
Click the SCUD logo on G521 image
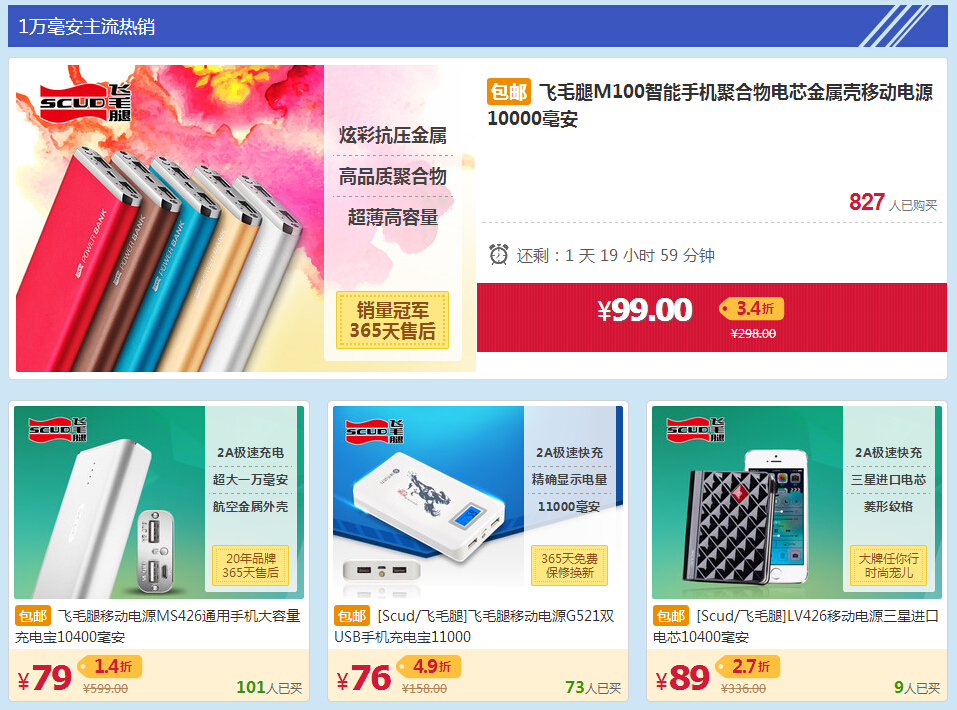[x=374, y=431]
